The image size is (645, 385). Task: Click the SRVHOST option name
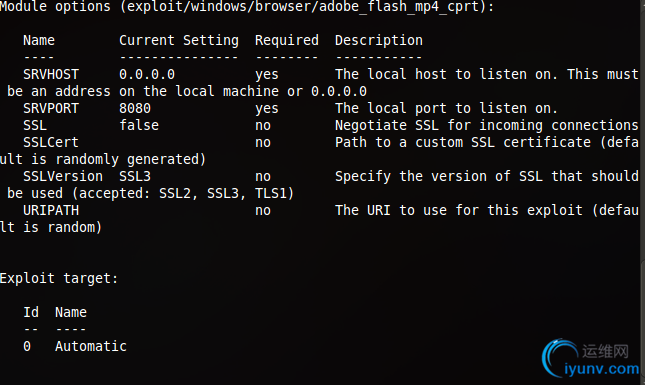(x=51, y=74)
